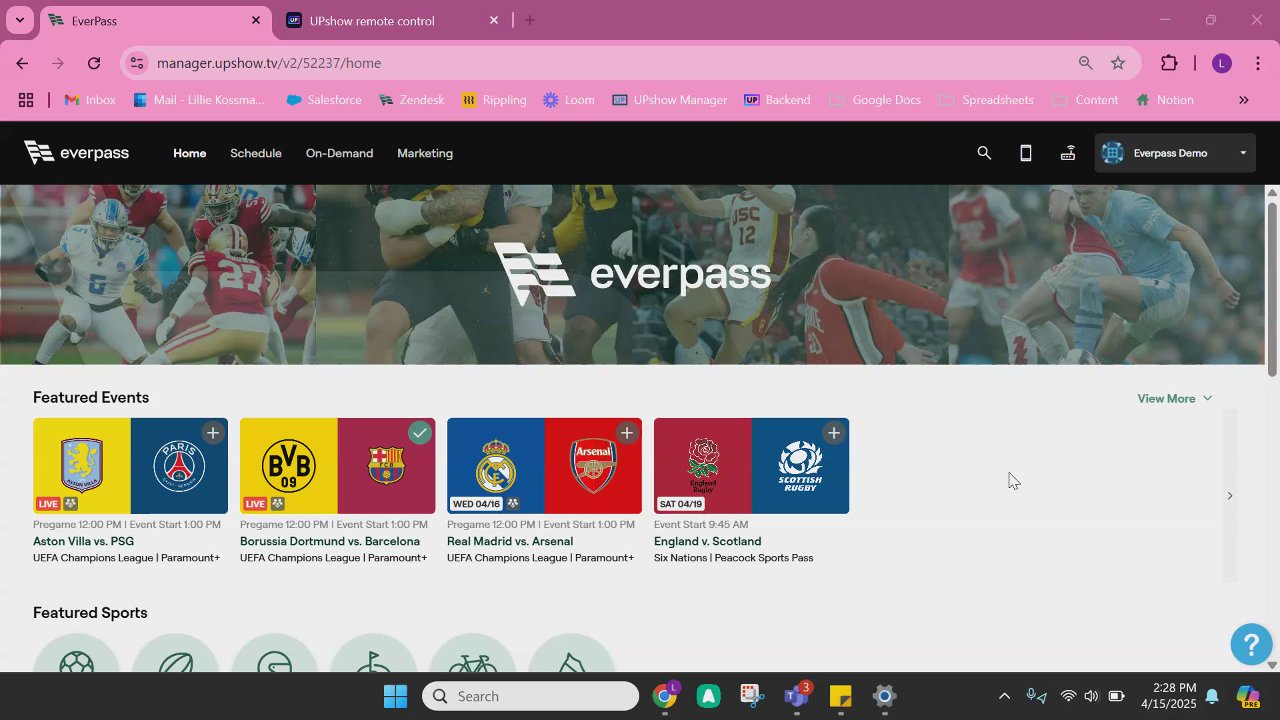1280x720 pixels.
Task: Open the search magnifier in the Everpass header
Action: [x=984, y=153]
